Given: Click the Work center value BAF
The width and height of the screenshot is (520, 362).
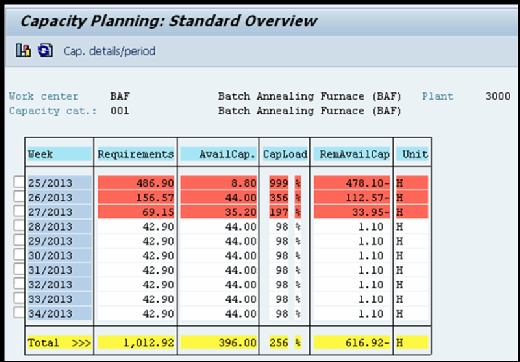Looking at the screenshot, I should pos(120,96).
